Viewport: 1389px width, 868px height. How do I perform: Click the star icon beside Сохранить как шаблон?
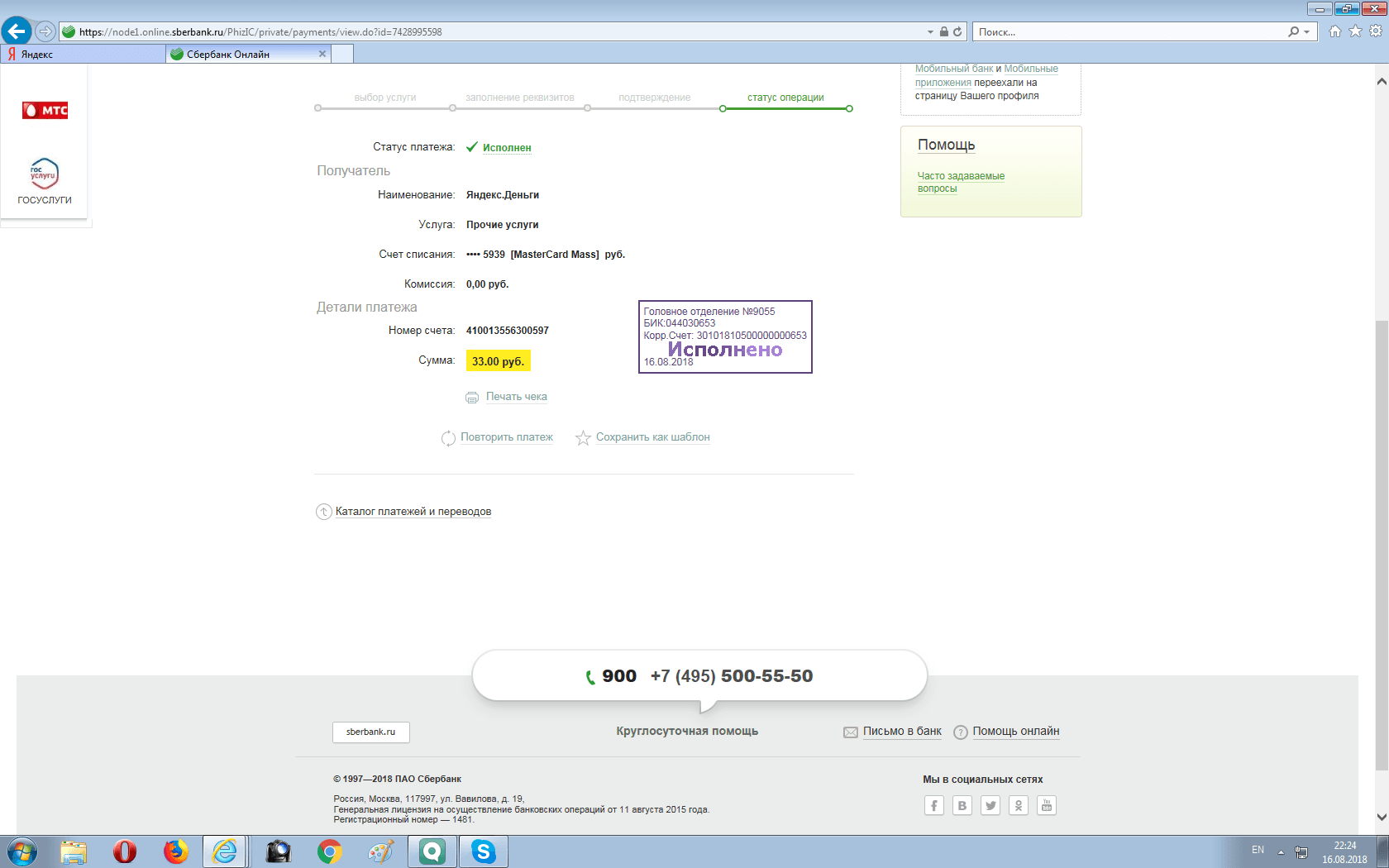[583, 438]
